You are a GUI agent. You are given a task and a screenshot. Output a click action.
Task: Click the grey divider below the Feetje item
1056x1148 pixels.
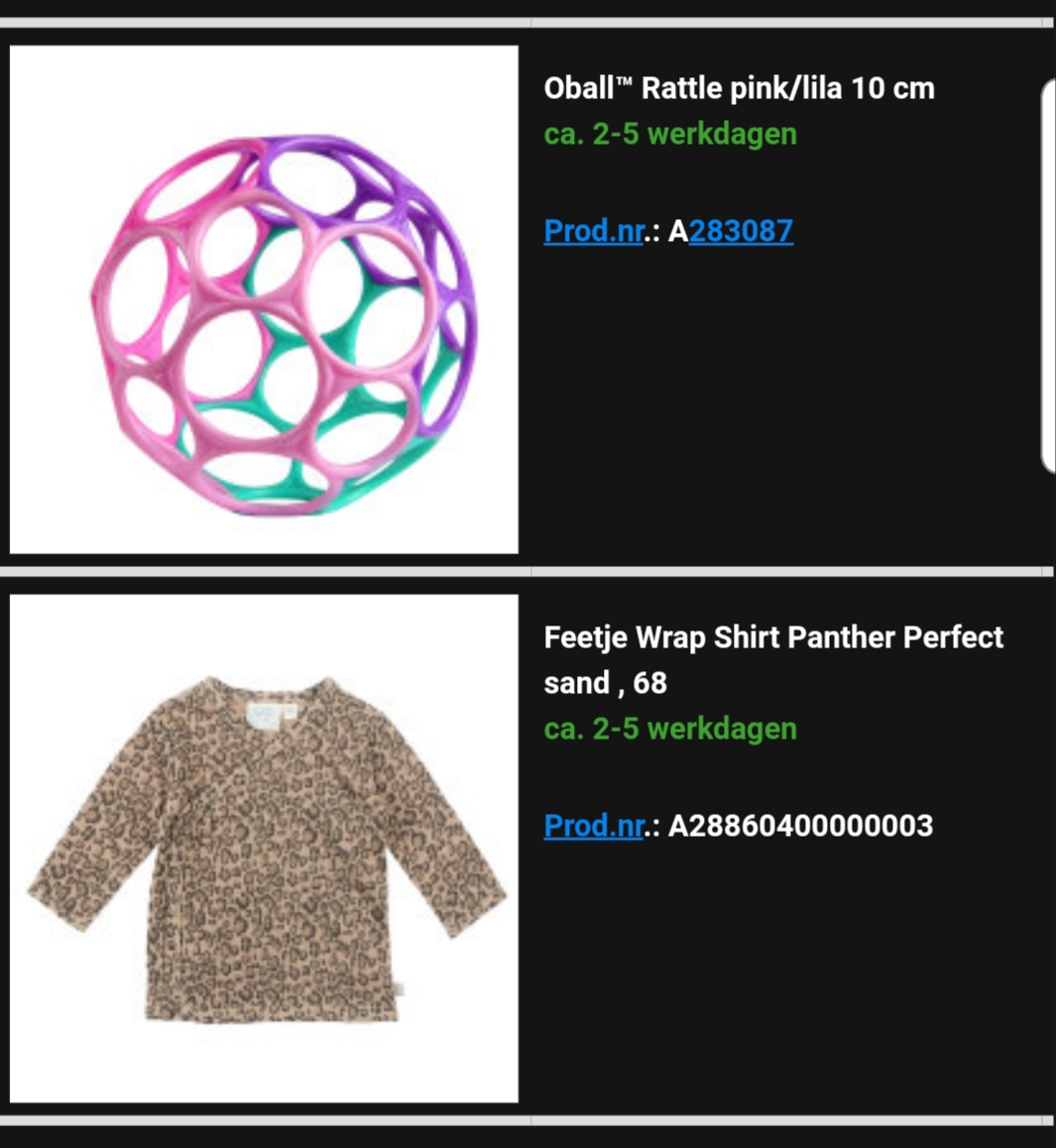528,1120
